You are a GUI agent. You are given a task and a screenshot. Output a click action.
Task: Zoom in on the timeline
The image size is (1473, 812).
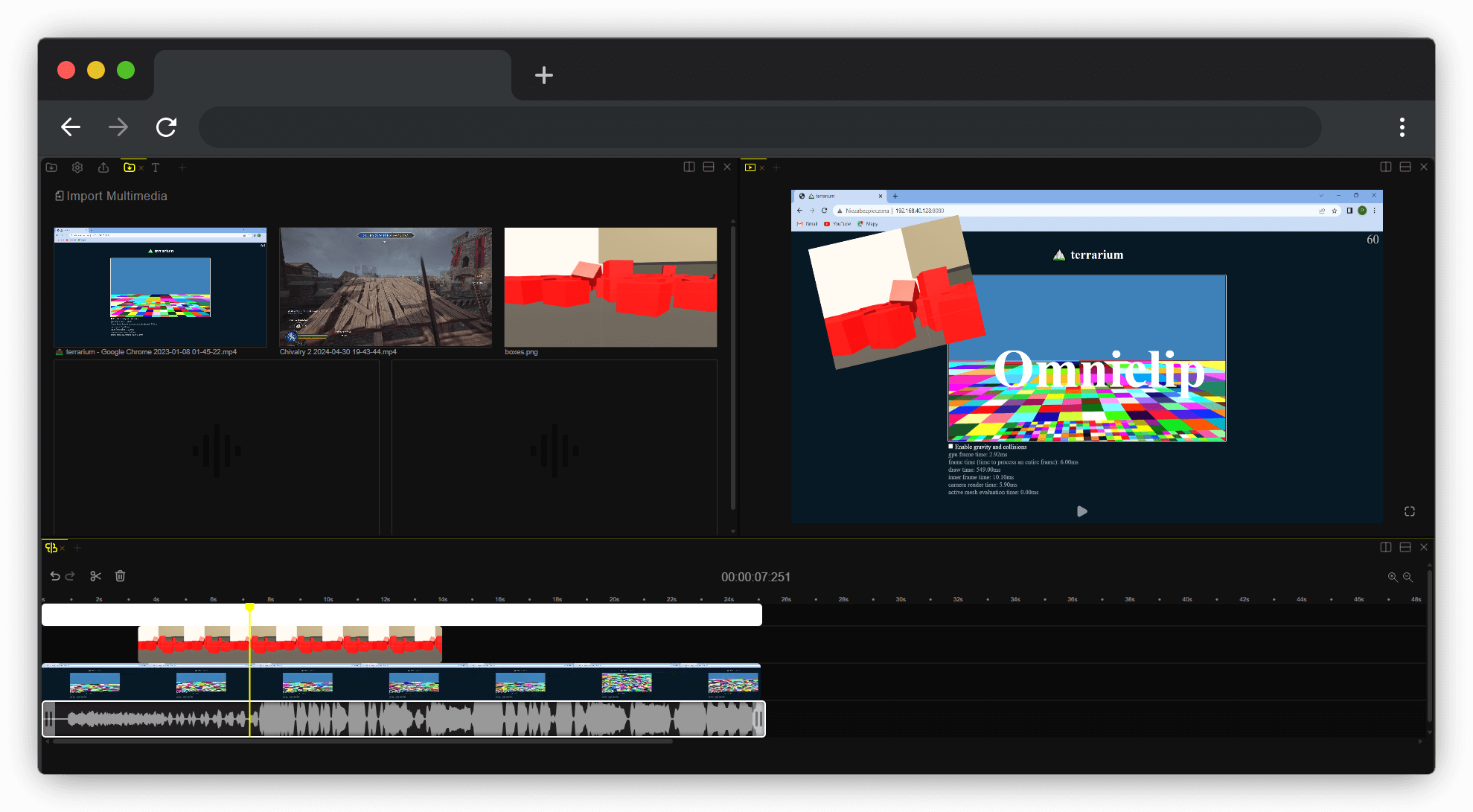(1393, 577)
